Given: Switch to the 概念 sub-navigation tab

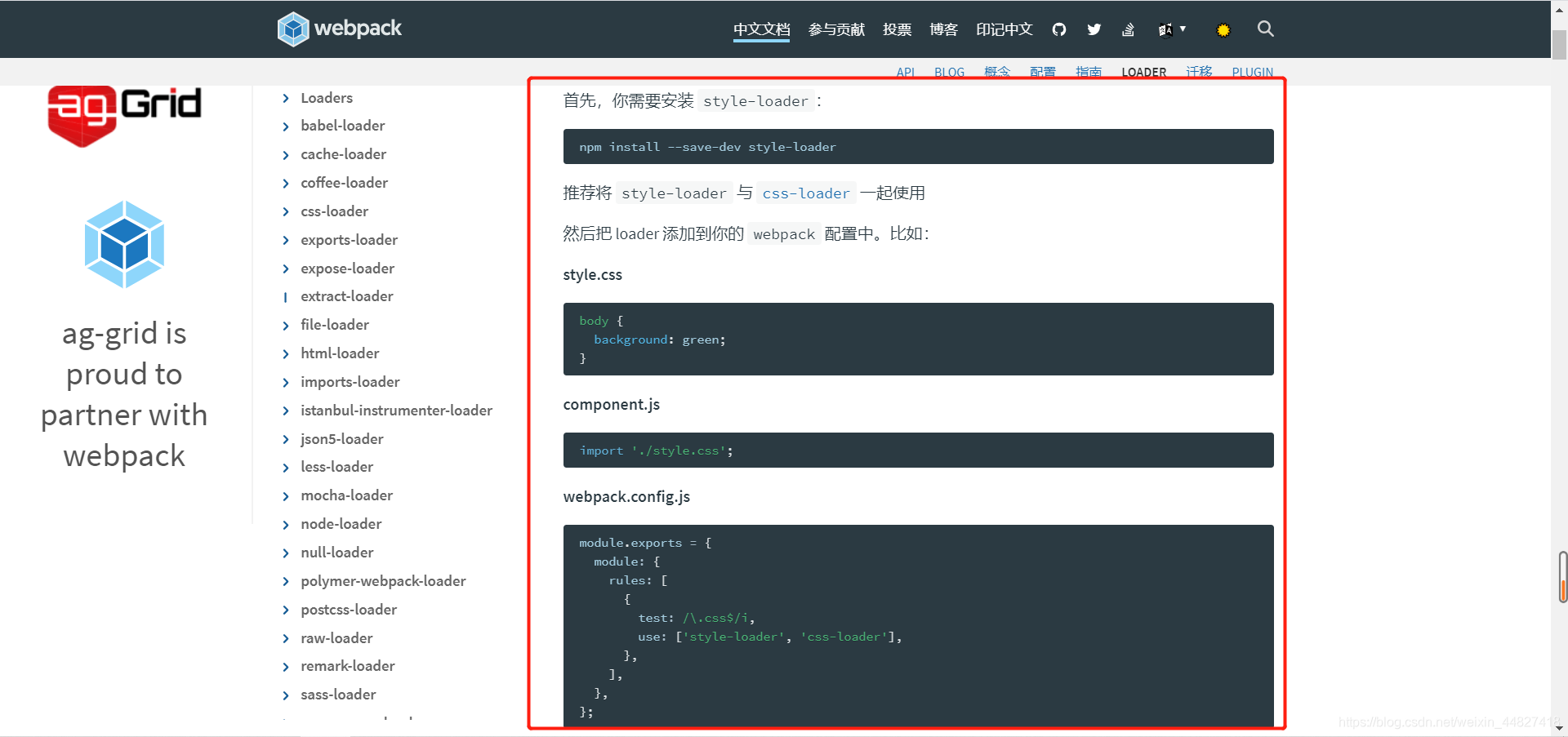Looking at the screenshot, I should tap(997, 72).
